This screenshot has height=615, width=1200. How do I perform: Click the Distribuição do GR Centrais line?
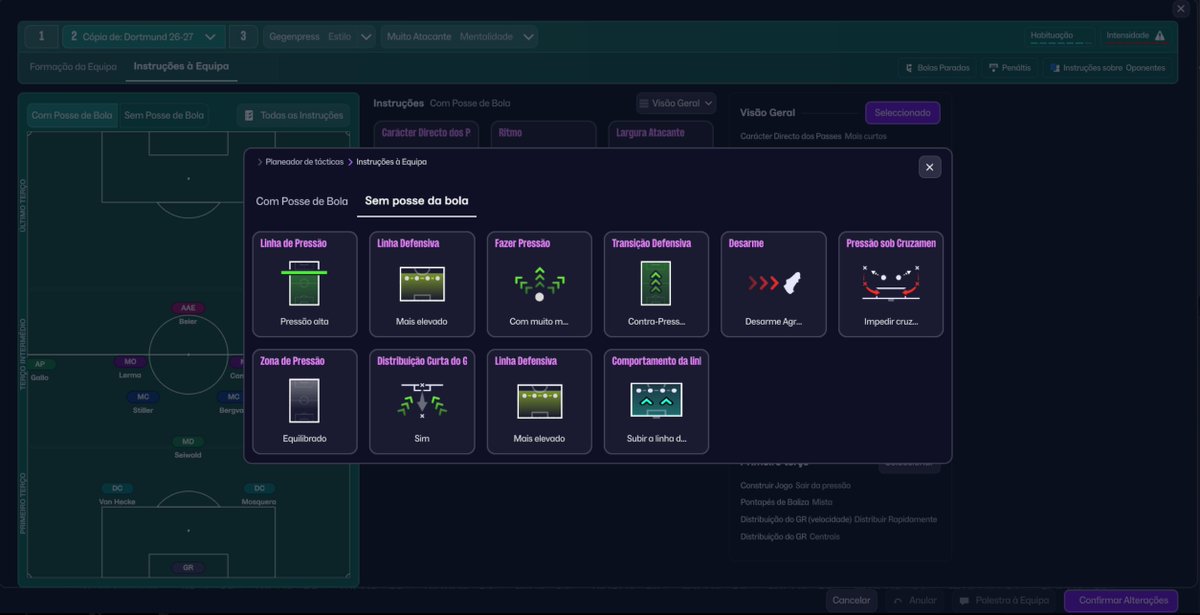[790, 536]
